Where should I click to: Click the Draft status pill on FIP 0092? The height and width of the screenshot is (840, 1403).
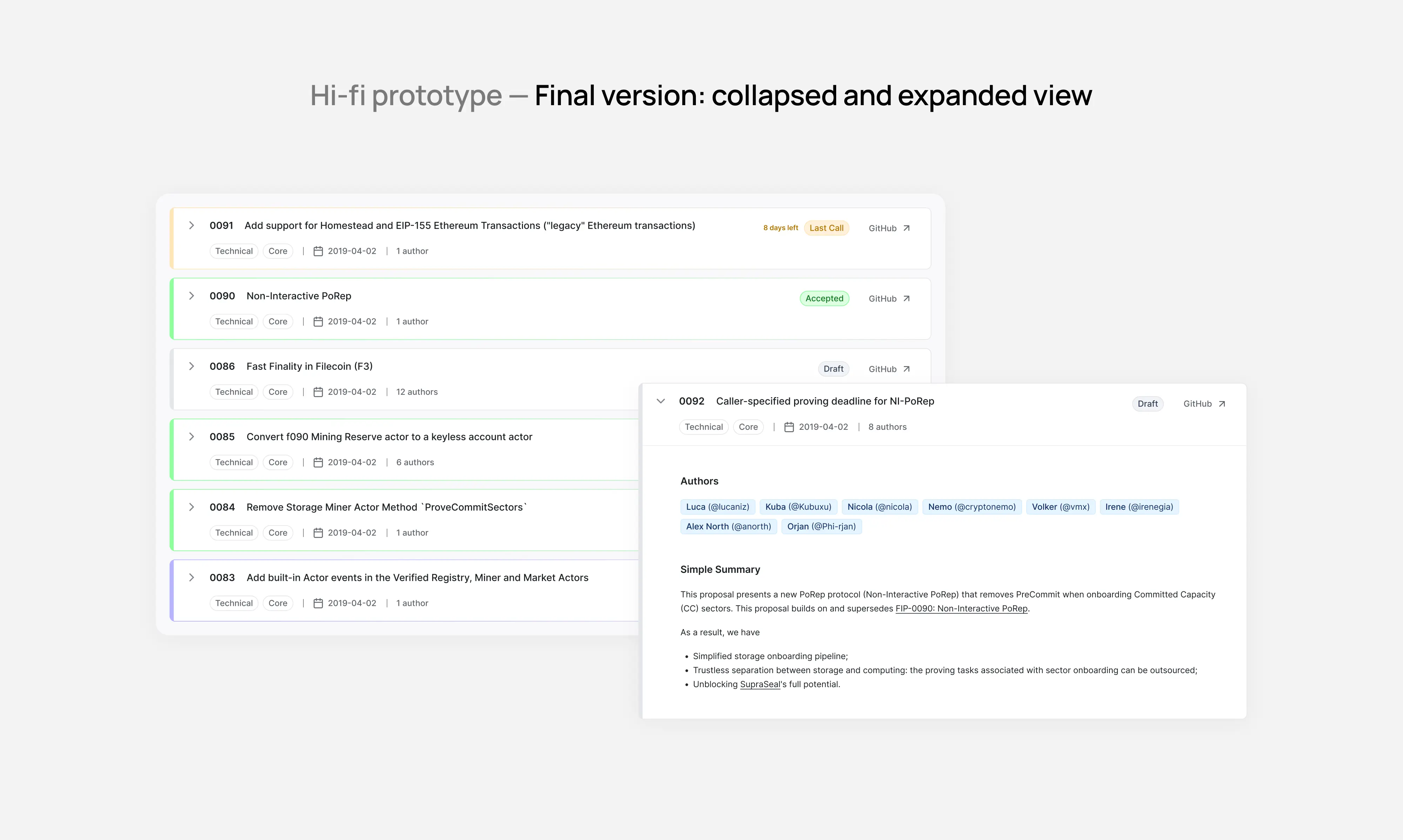click(x=1148, y=403)
